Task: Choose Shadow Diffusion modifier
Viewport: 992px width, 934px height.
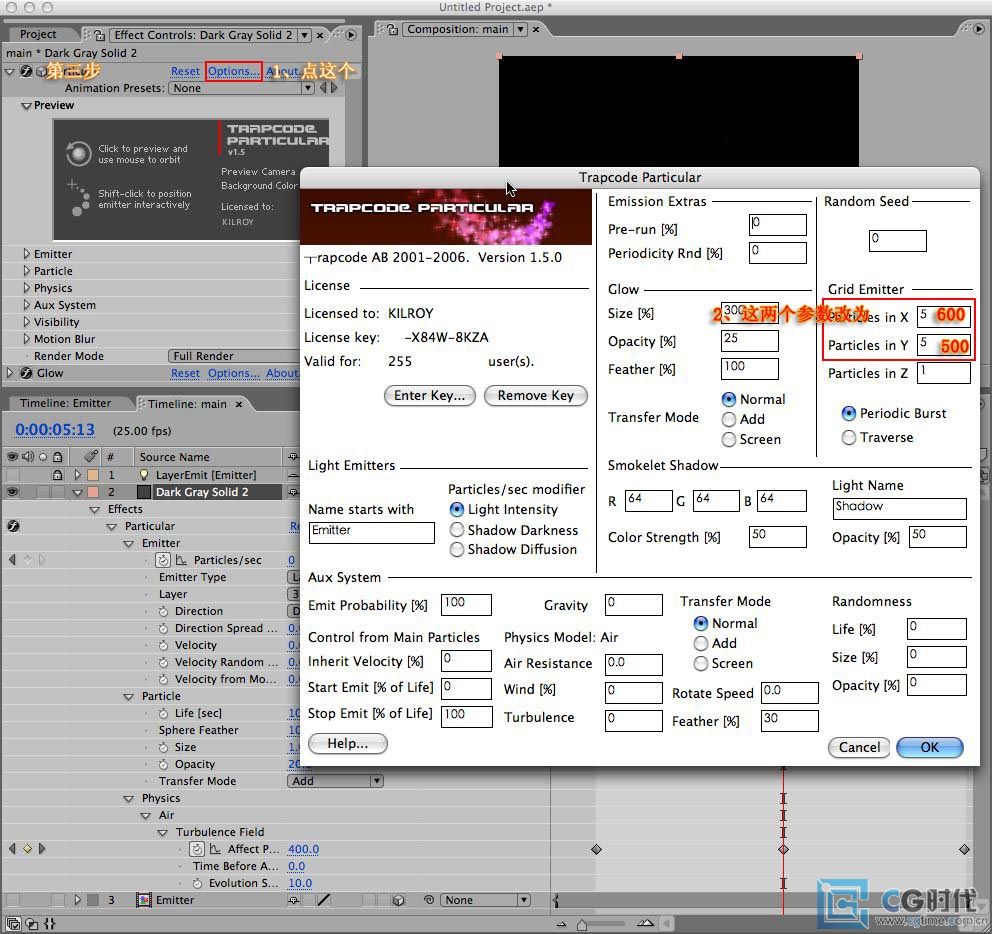Action: click(x=457, y=550)
